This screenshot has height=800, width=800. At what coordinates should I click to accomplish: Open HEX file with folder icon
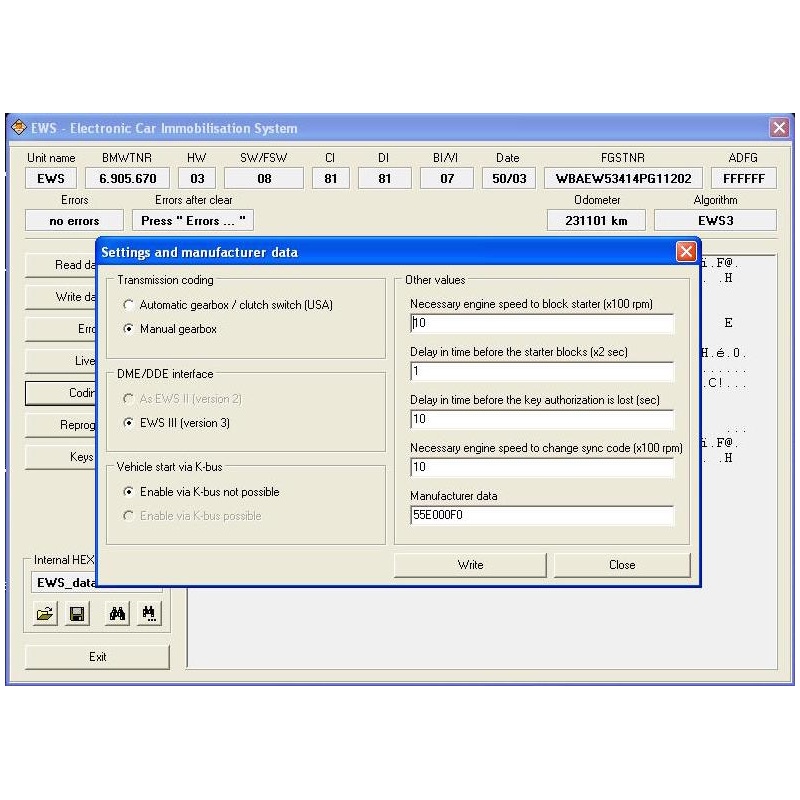tap(45, 614)
